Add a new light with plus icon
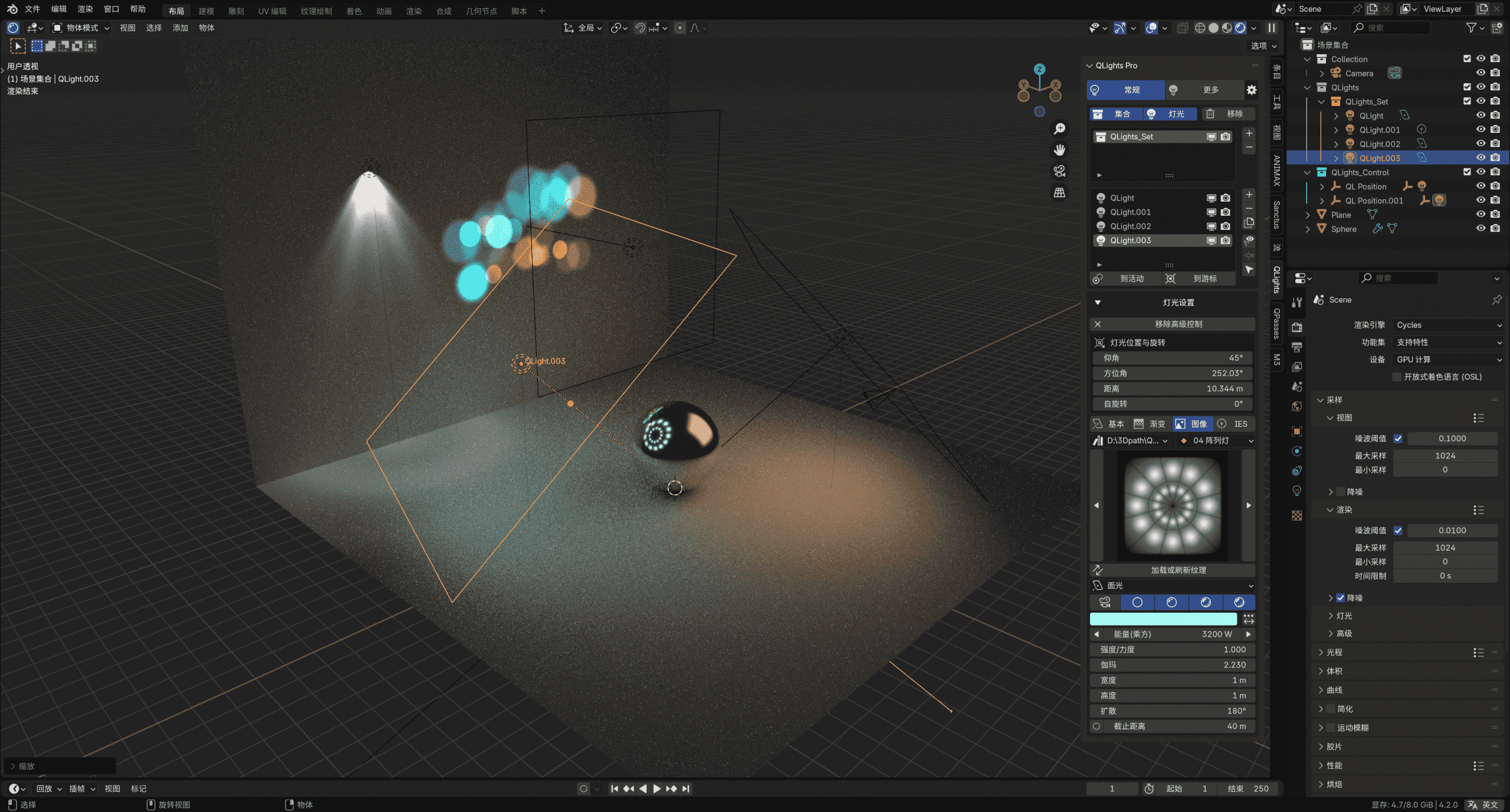This screenshot has width=1510, height=812. coord(1249,195)
